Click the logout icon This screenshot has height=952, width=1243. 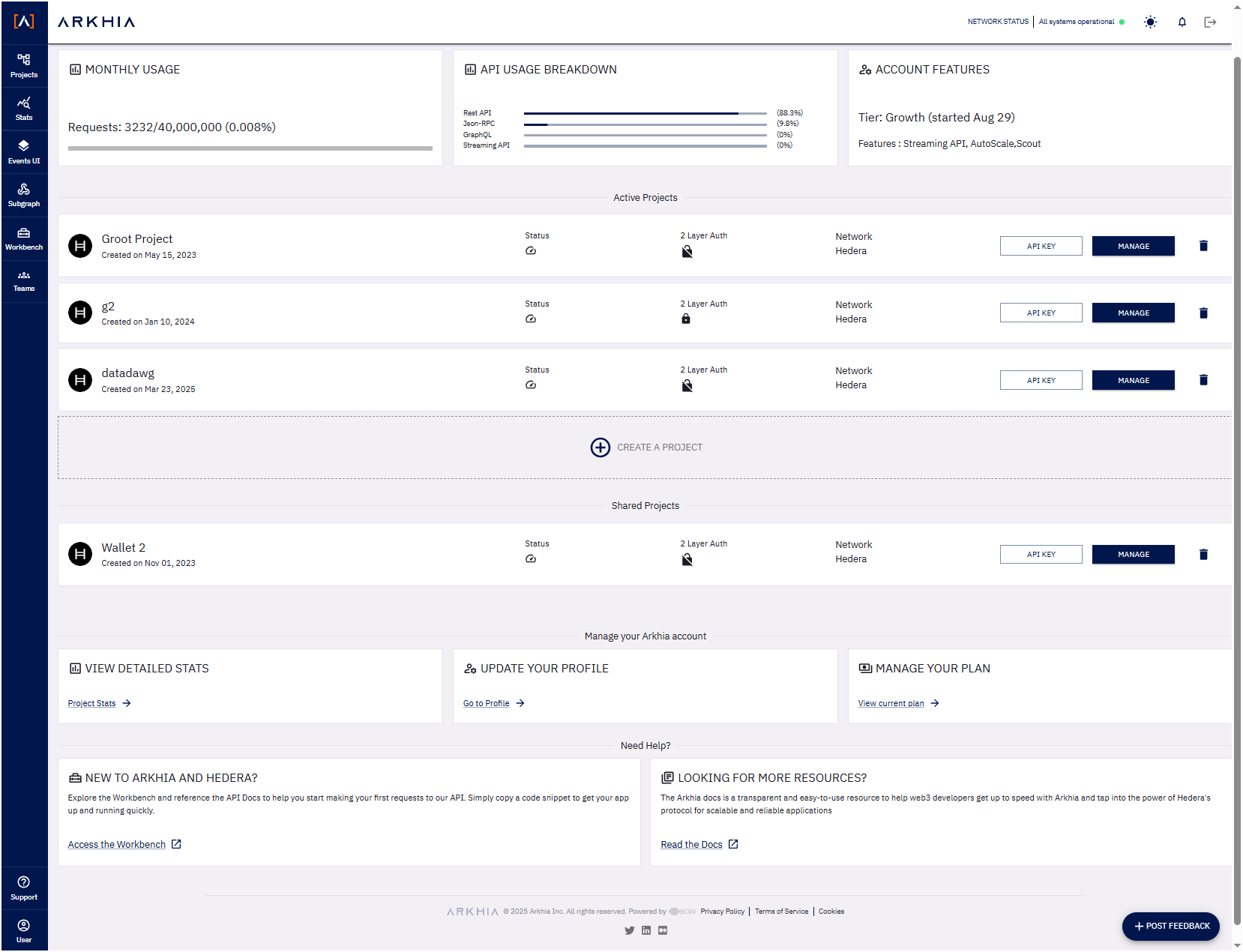pos(1210,22)
